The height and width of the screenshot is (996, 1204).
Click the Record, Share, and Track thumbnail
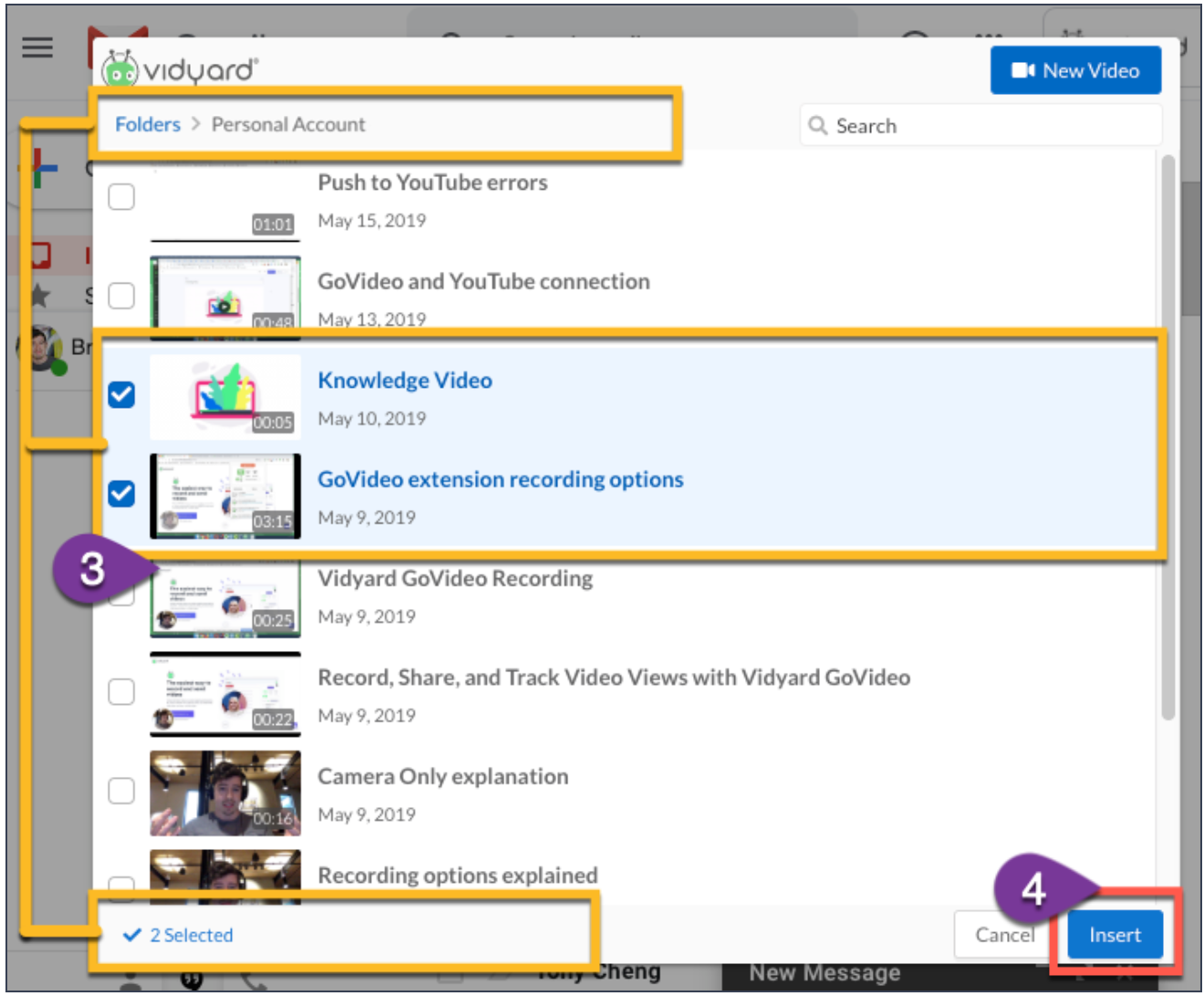point(225,694)
